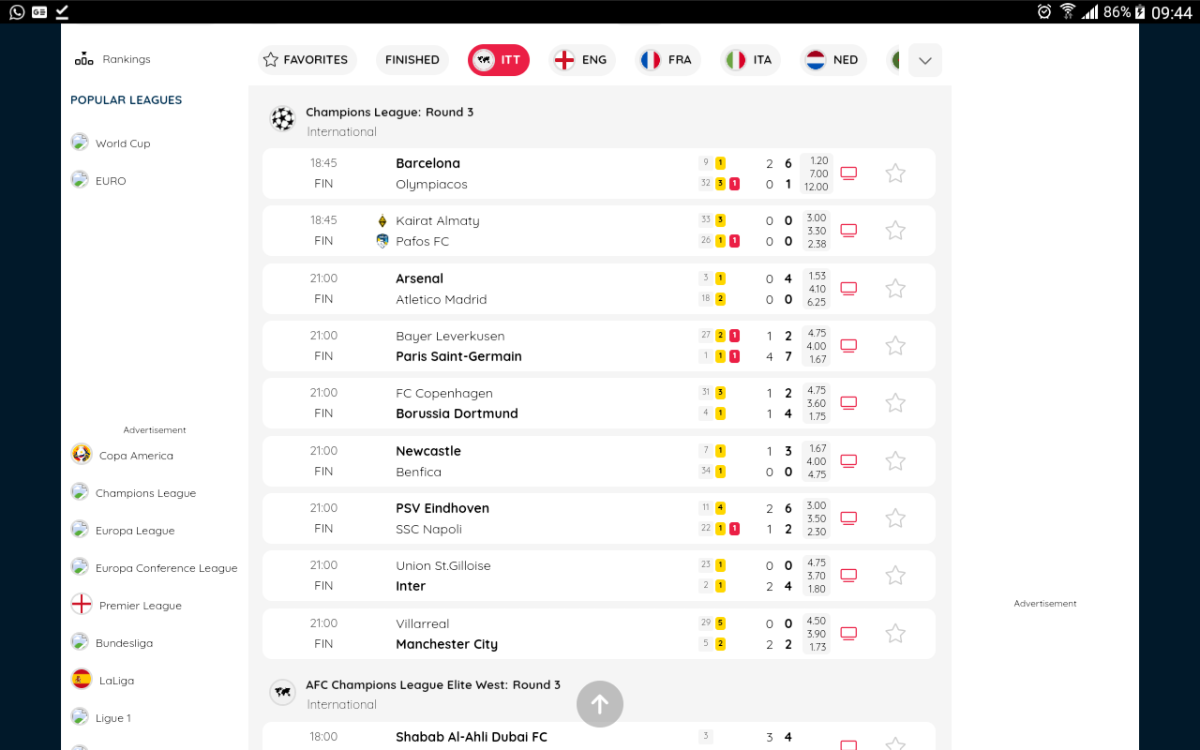Favorite the Barcelona vs Olympiacos match star
This screenshot has width=1200, height=750.
tap(895, 174)
